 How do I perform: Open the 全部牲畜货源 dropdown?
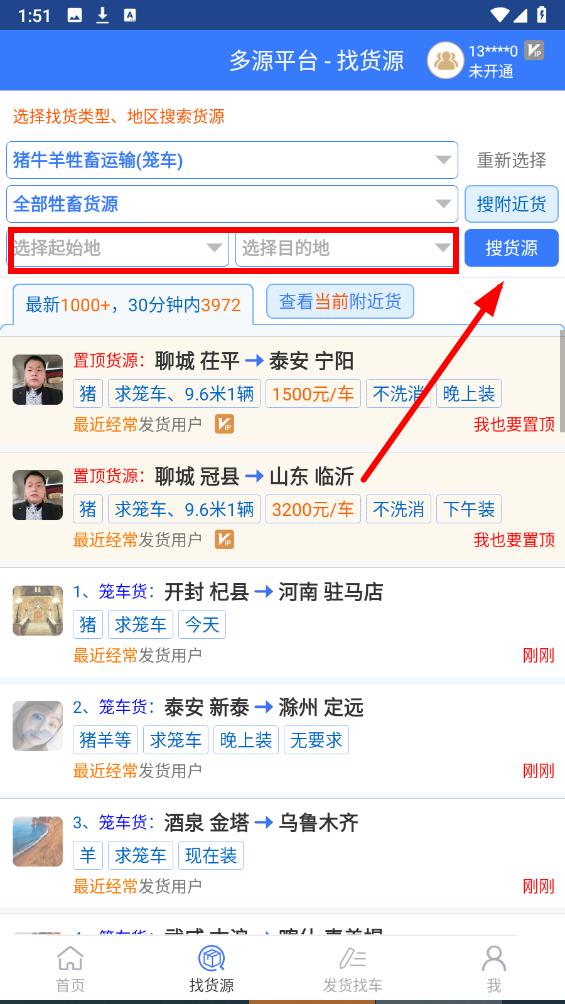click(x=232, y=204)
